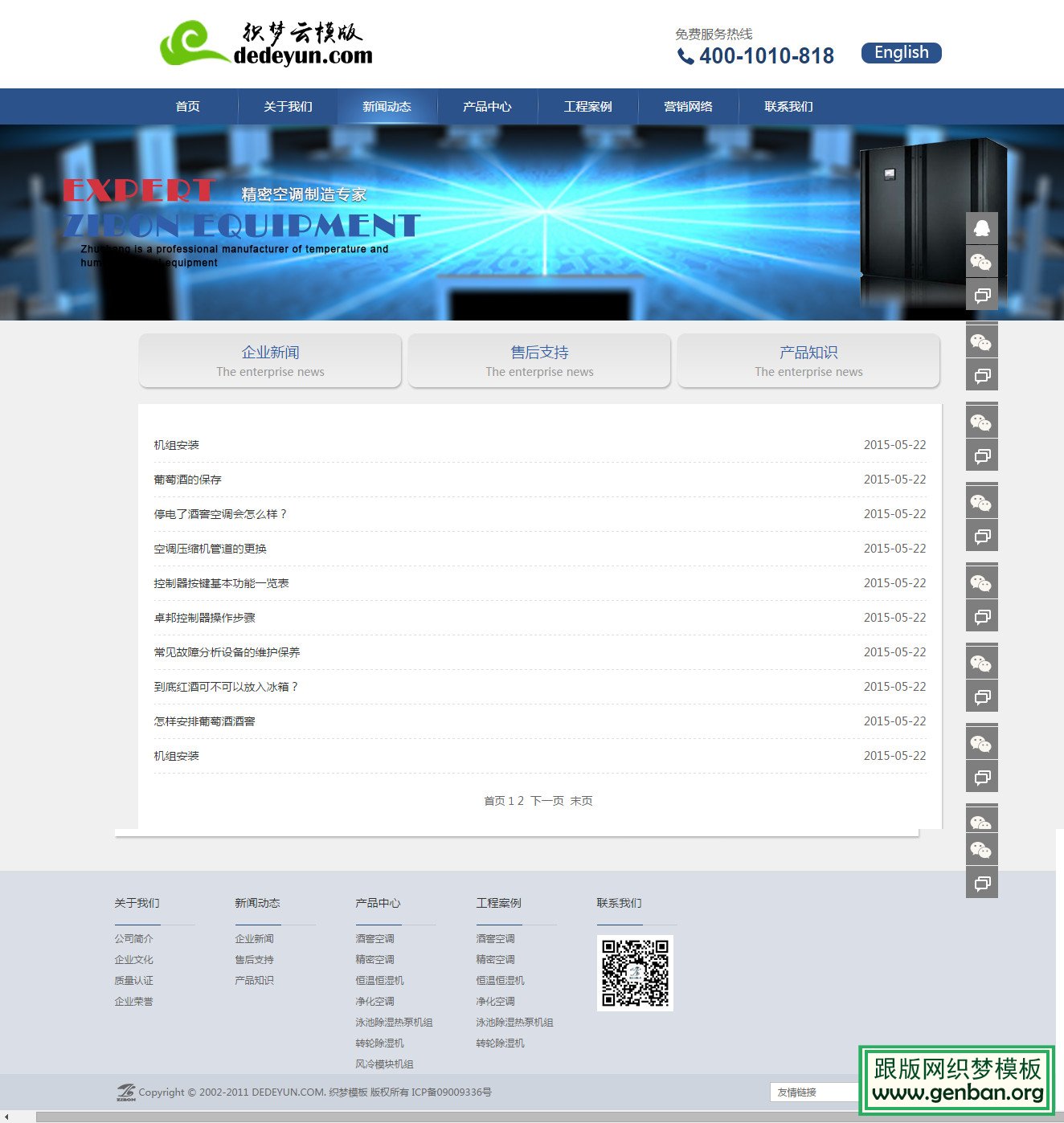Open 公司简介 in the footer links
1064x1123 pixels.
(133, 937)
